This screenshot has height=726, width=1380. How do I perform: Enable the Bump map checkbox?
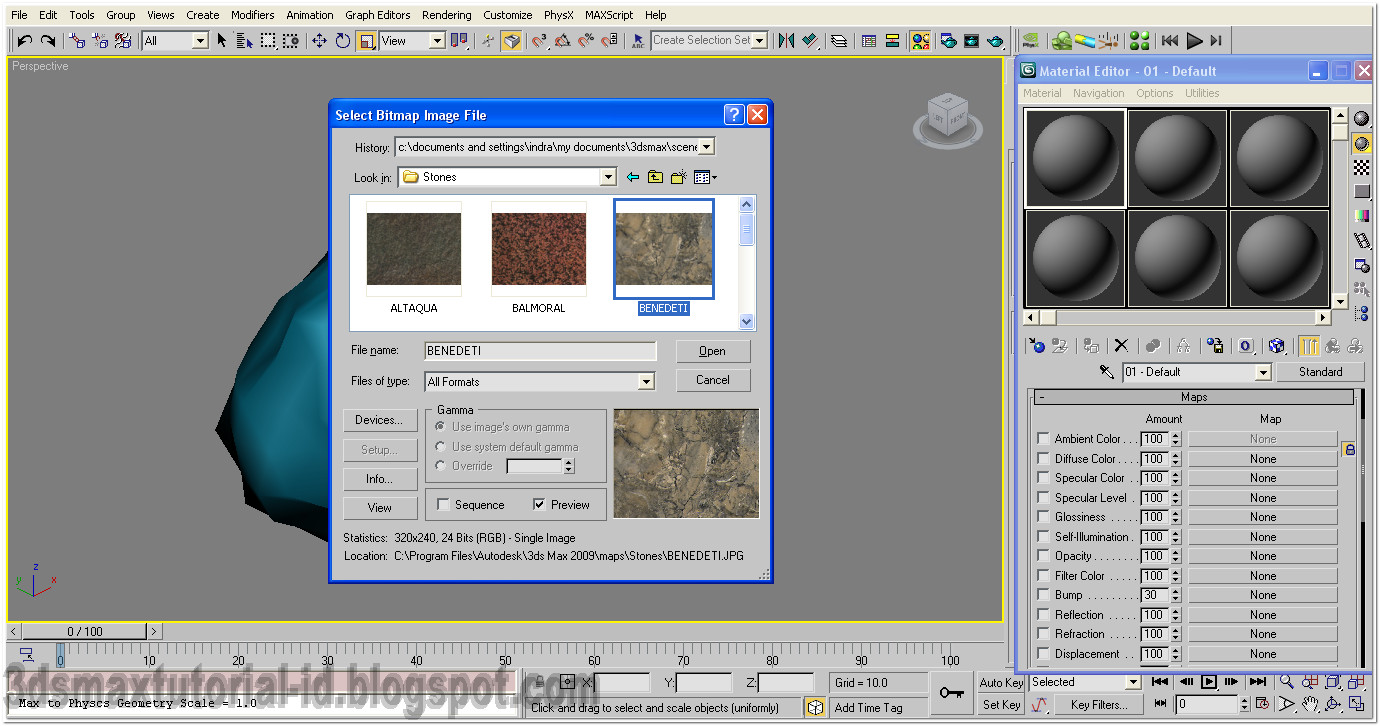1044,595
